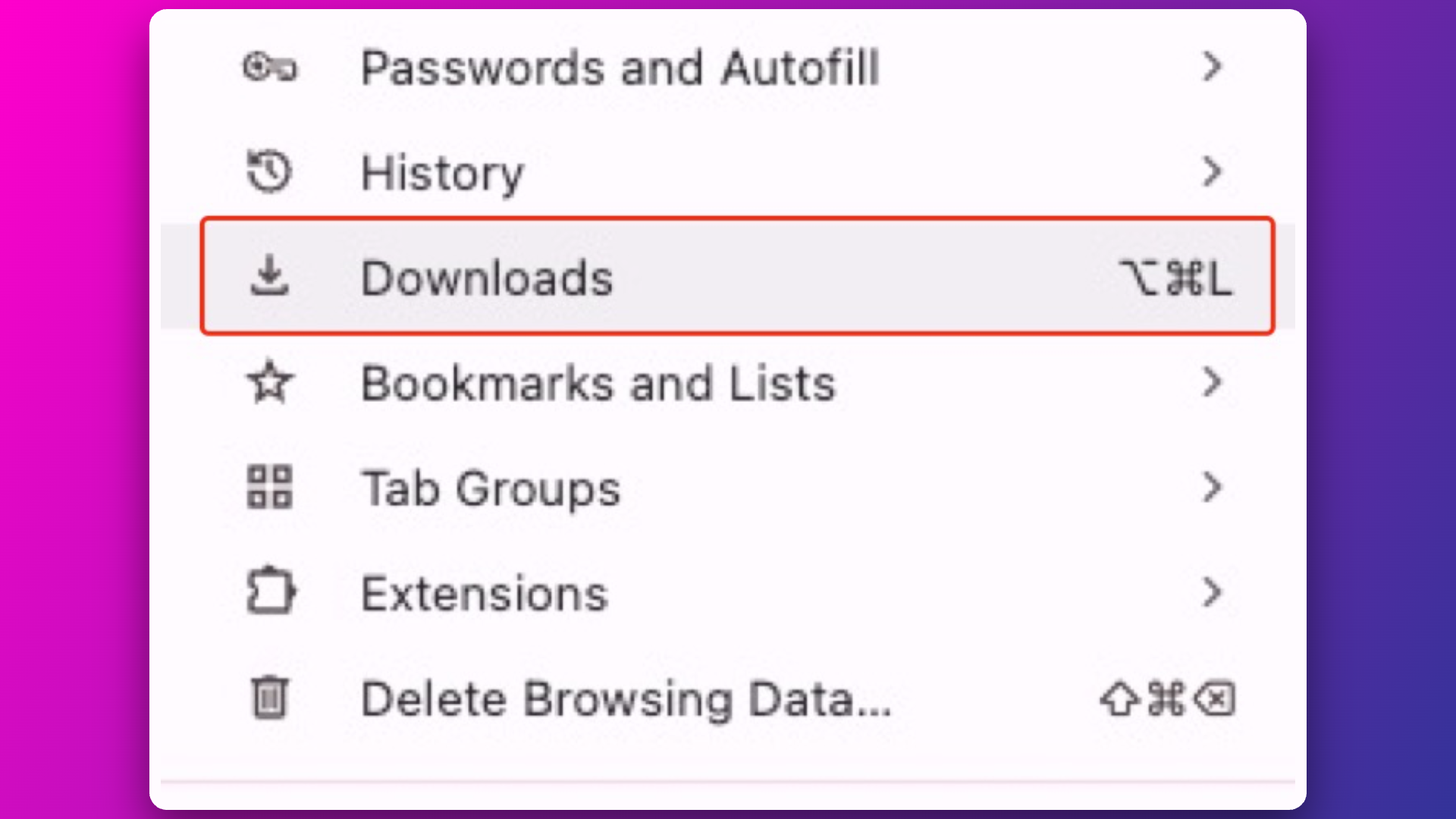The width and height of the screenshot is (1456, 819).
Task: Click the Extensions puzzle piece icon
Action: 271,591
